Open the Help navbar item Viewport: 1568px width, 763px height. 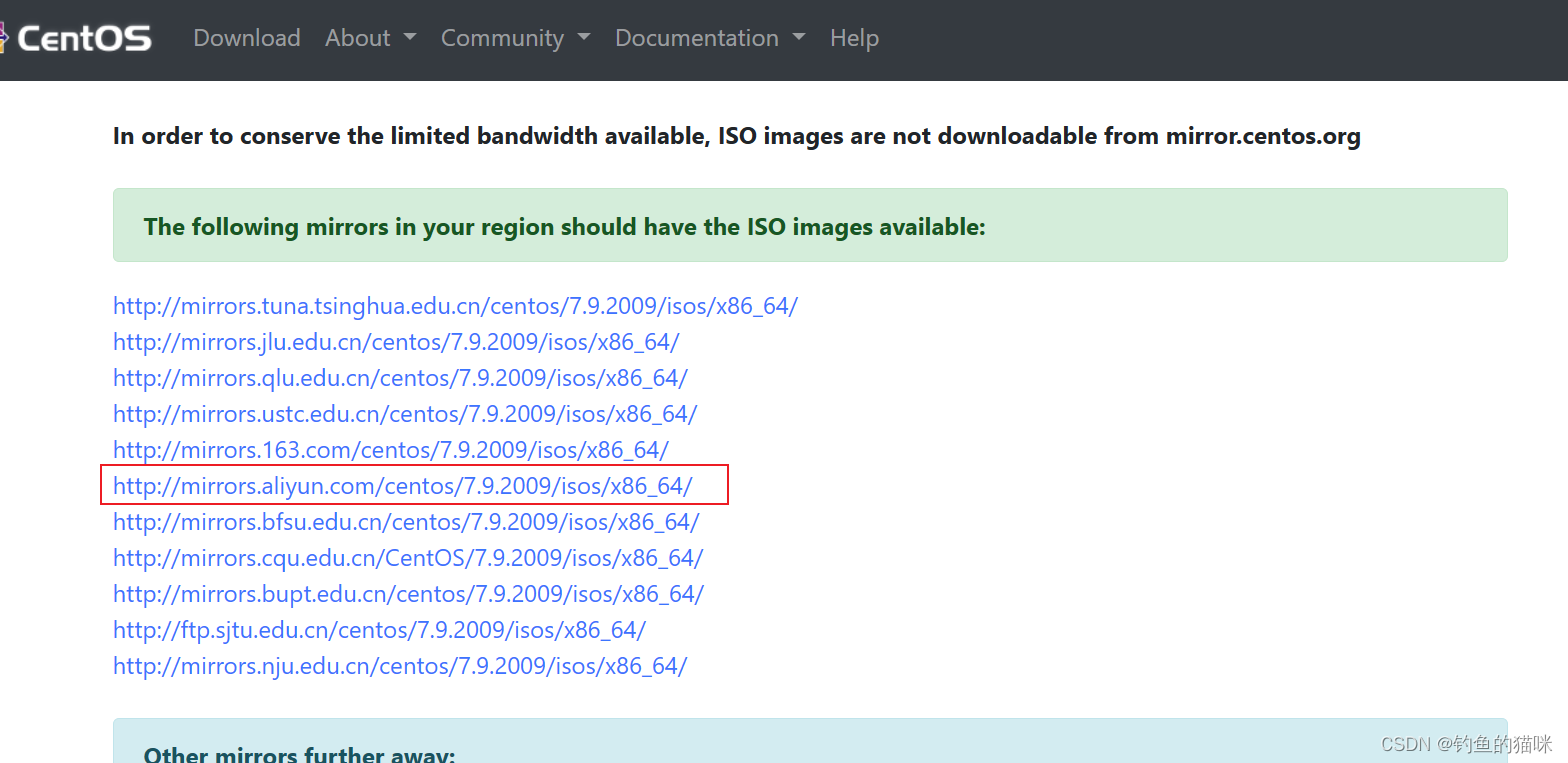click(854, 38)
